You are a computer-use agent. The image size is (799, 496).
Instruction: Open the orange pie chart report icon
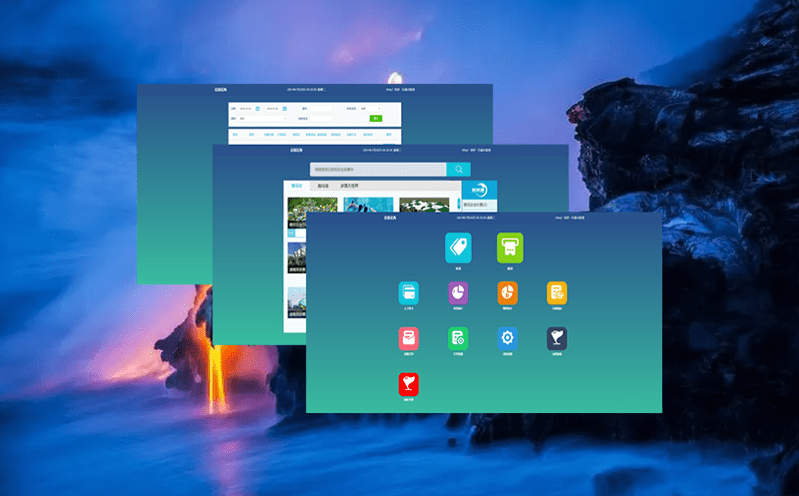507,292
